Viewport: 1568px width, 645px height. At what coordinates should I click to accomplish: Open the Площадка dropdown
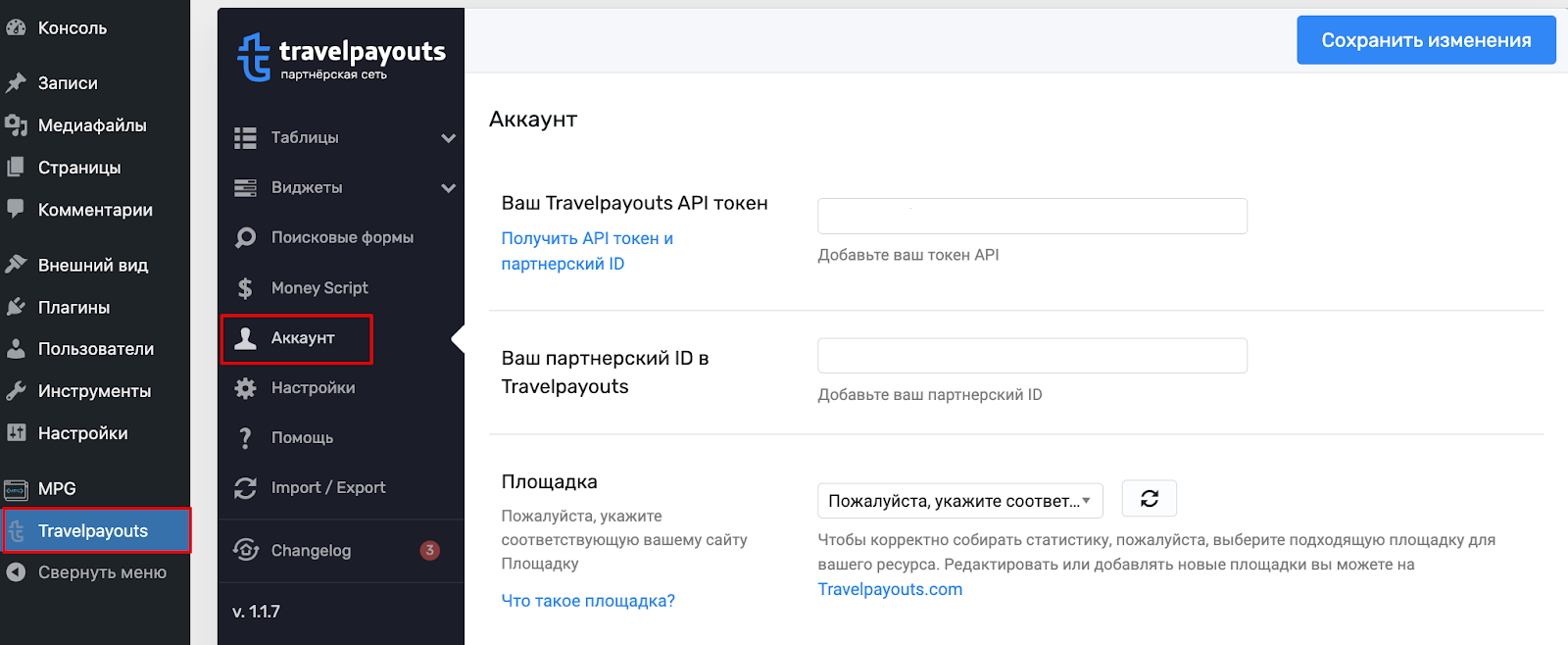(x=959, y=501)
